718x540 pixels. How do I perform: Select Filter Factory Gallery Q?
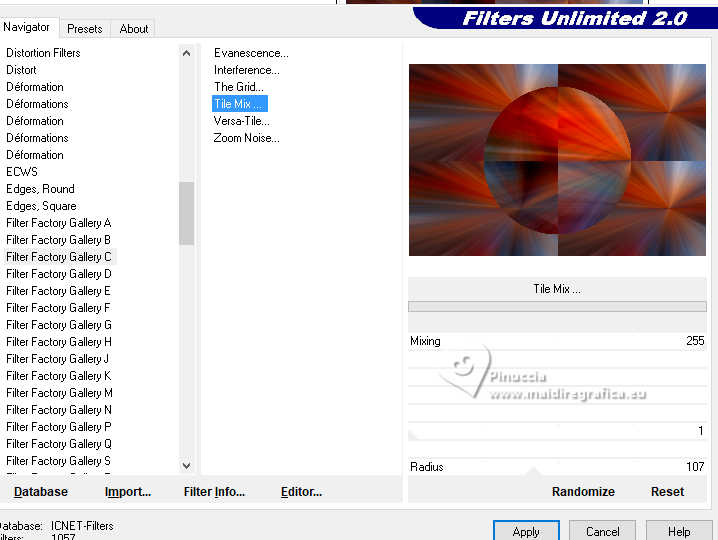coord(59,443)
